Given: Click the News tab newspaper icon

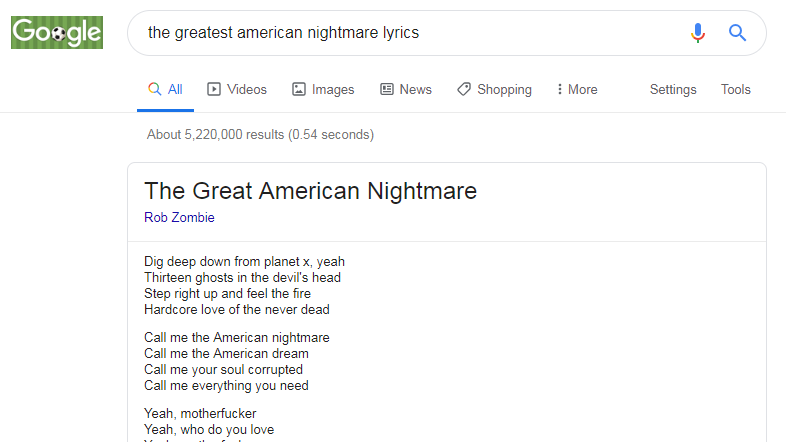Looking at the screenshot, I should point(386,89).
